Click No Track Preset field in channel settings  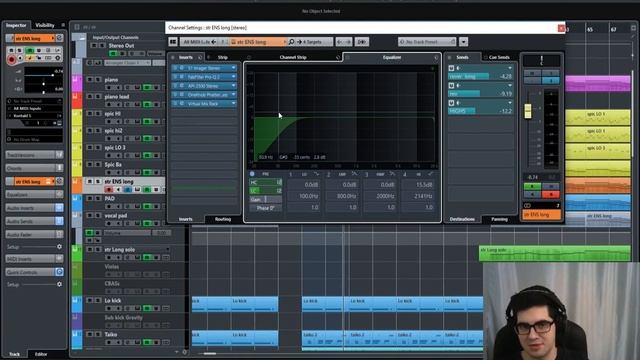click(x=427, y=42)
